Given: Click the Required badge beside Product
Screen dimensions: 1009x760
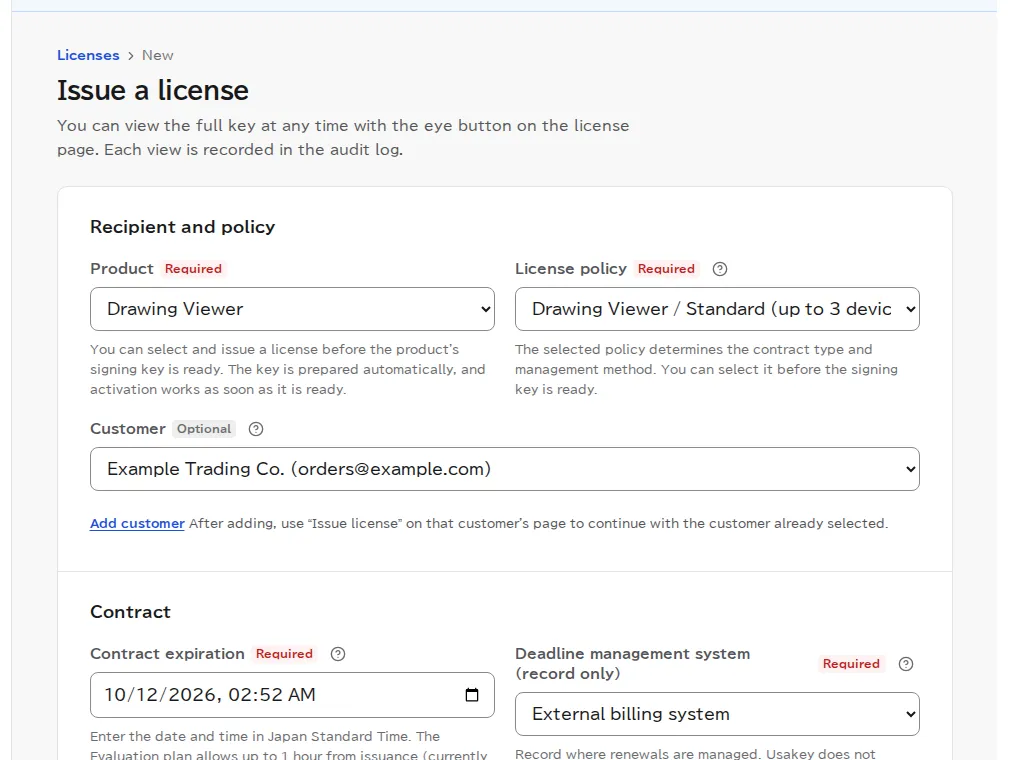Looking at the screenshot, I should 193,269.
